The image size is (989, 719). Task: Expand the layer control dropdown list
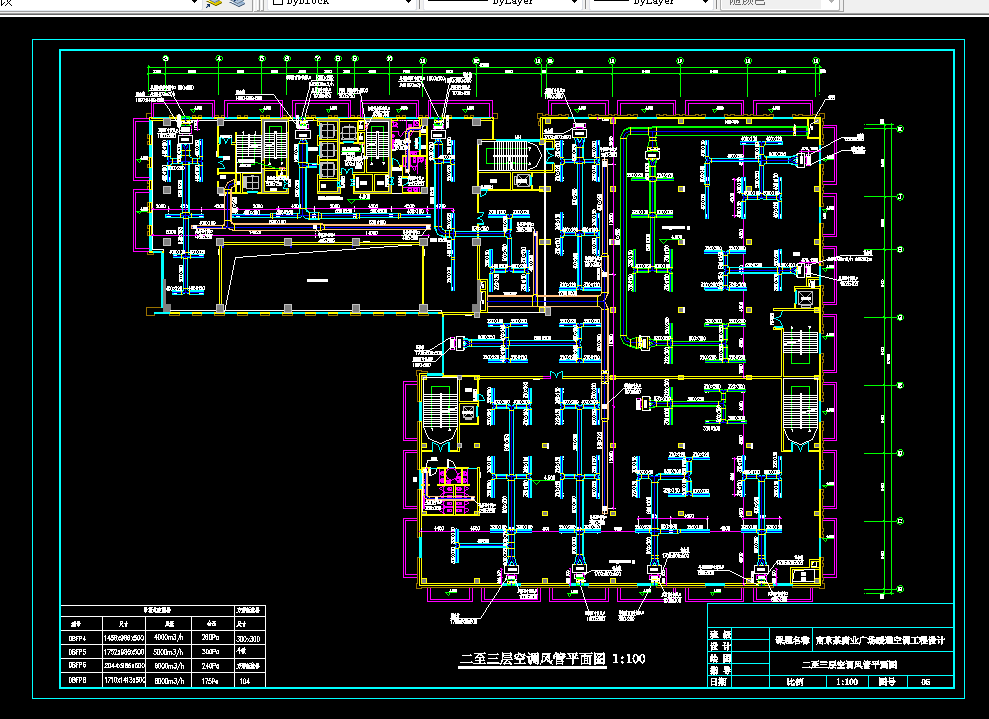point(193,3)
